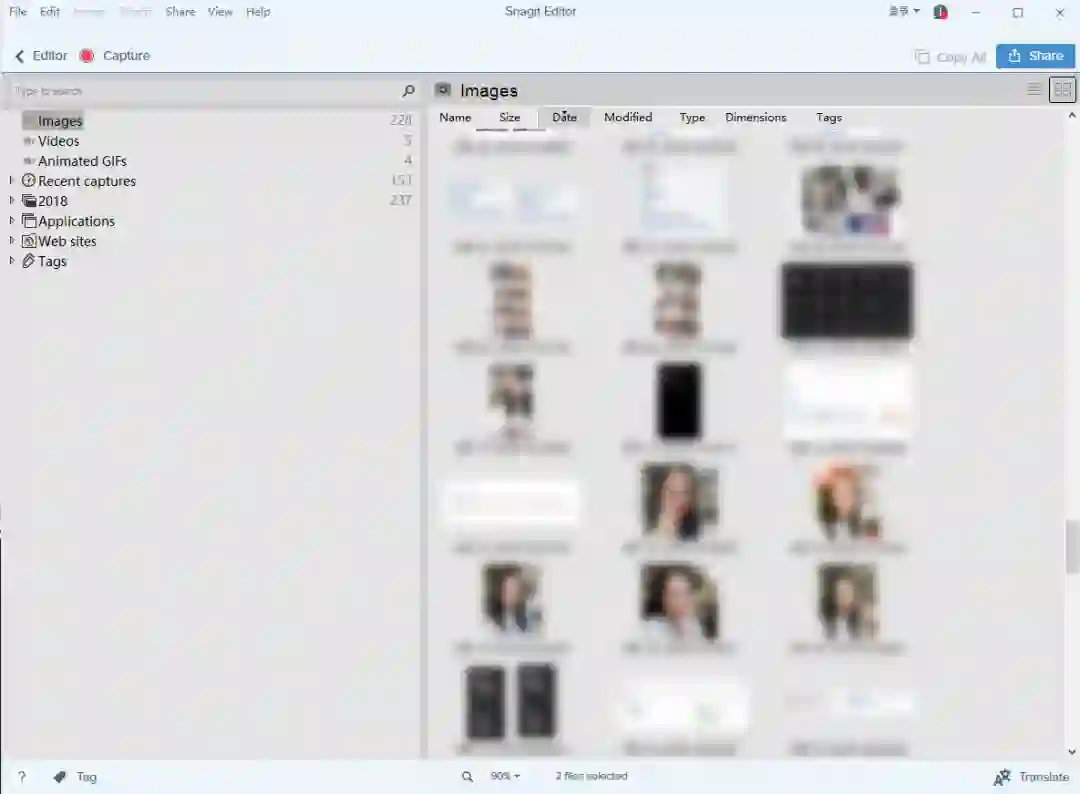Image resolution: width=1080 pixels, height=794 pixels.
Task: Expand the Recent captures tree node
Action: click(12, 180)
